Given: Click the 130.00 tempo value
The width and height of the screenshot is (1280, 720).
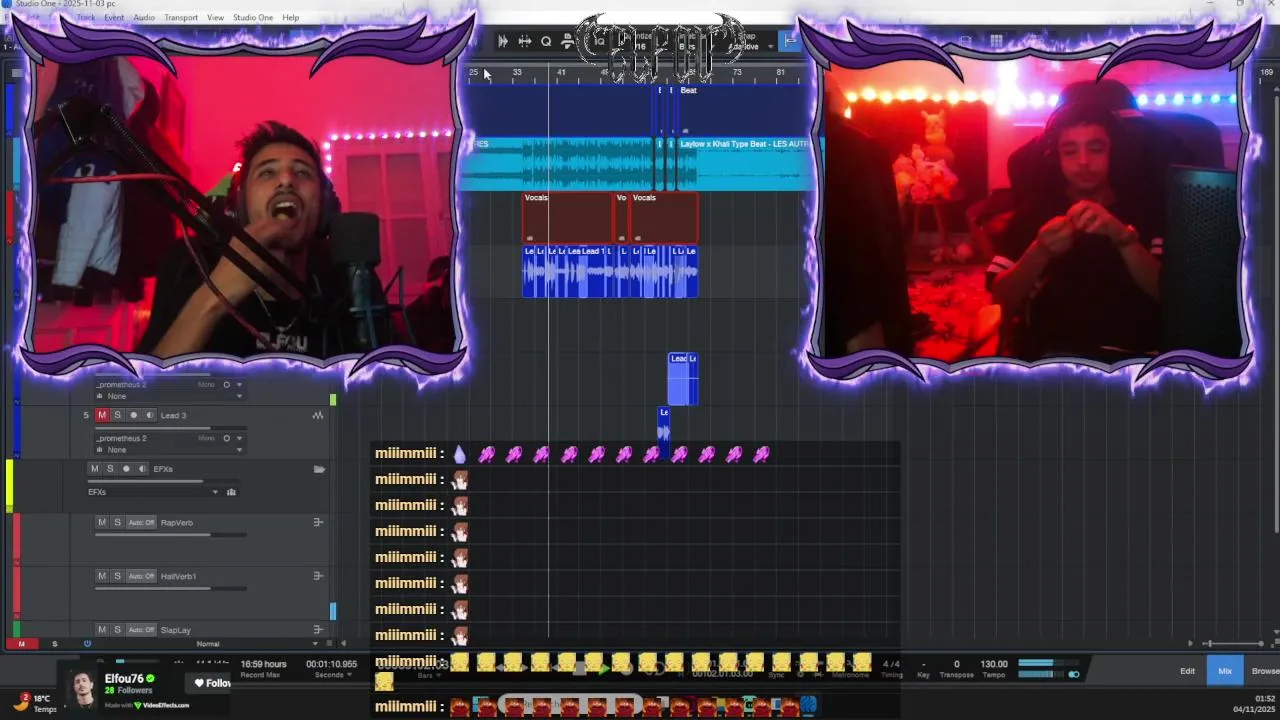Looking at the screenshot, I should [x=994, y=664].
